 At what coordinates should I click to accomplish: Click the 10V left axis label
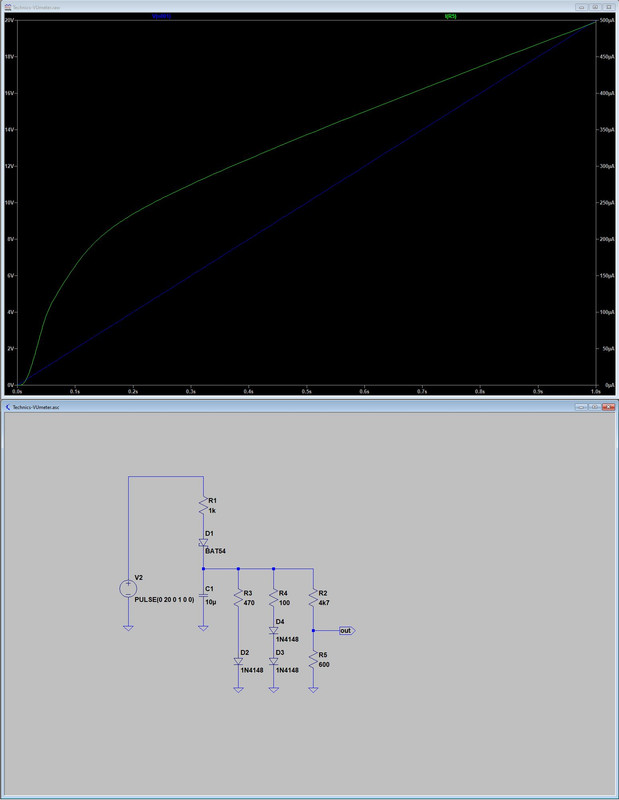9,203
